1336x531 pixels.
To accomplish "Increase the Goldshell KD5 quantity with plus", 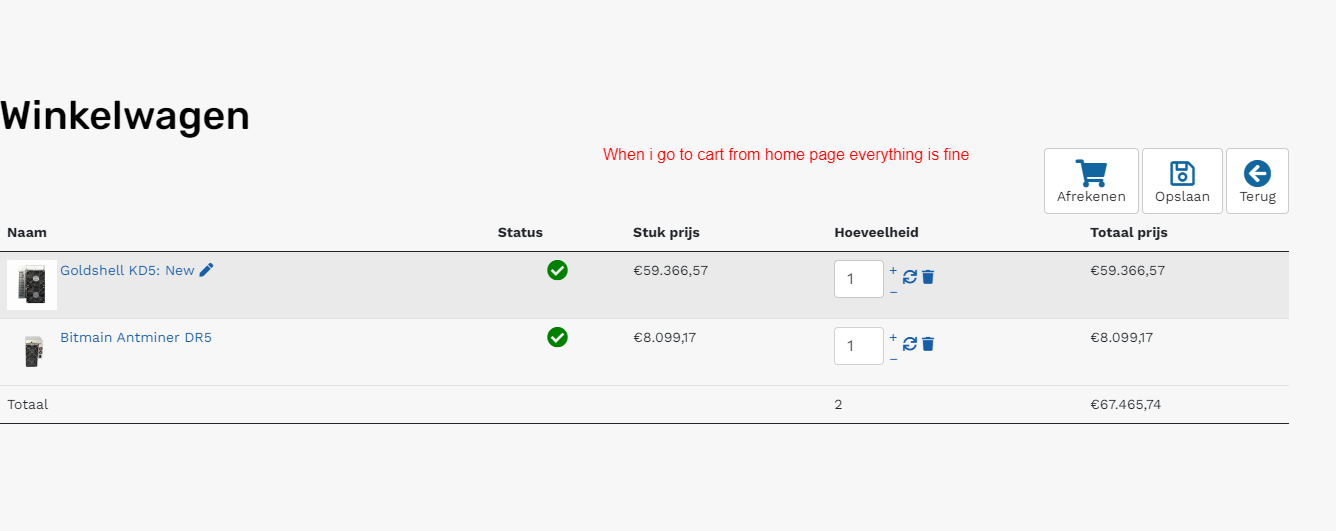I will pos(893,270).
